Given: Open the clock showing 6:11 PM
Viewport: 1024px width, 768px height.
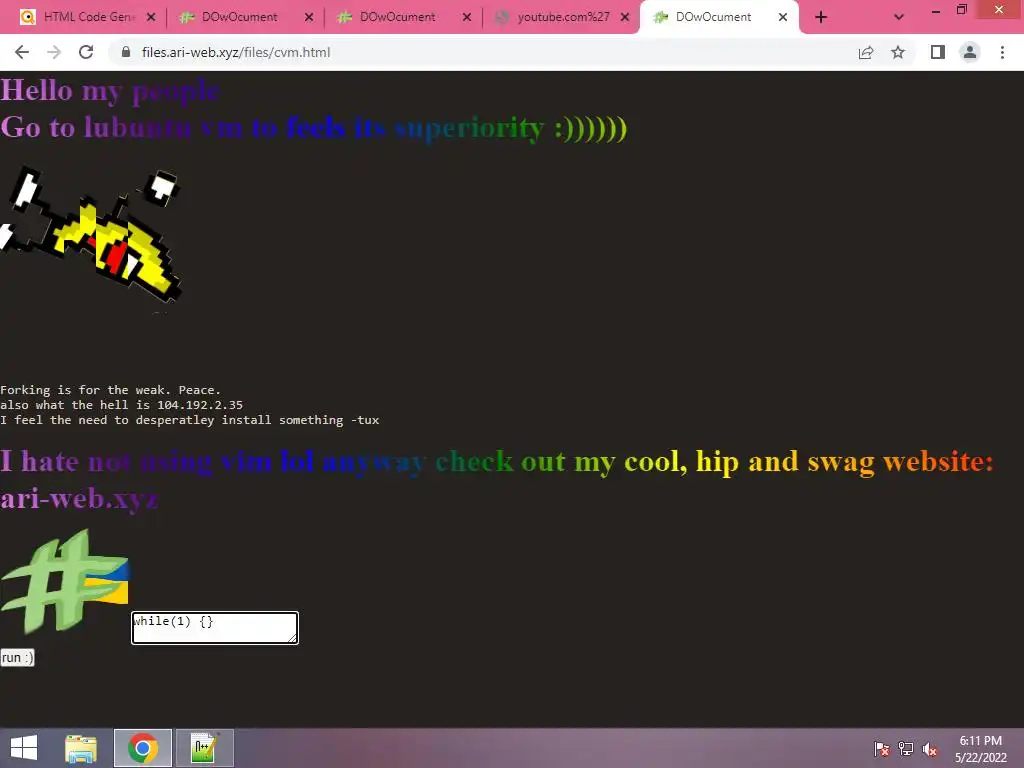Looking at the screenshot, I should (x=981, y=748).
